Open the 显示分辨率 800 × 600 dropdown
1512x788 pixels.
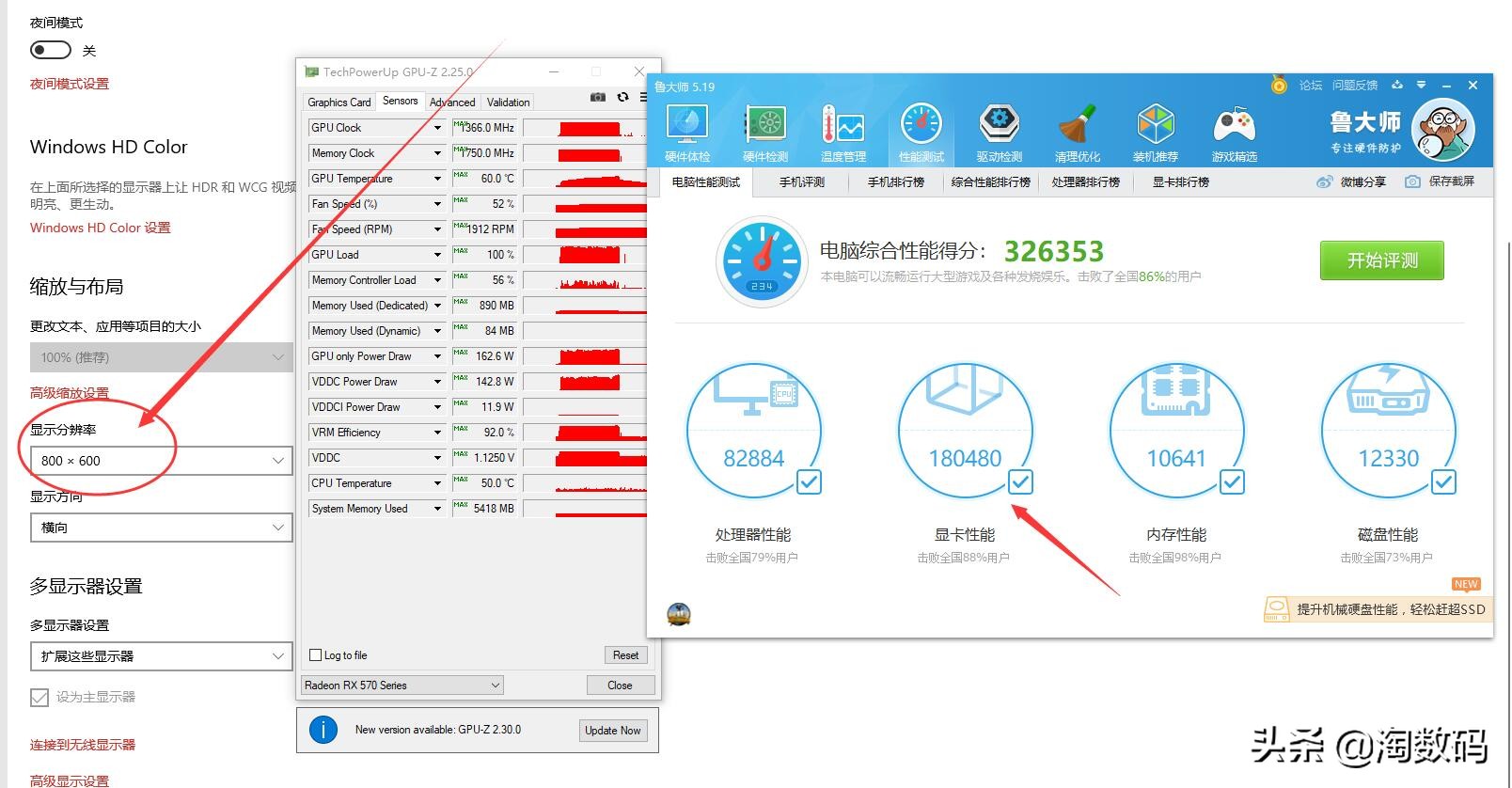pyautogui.click(x=162, y=461)
